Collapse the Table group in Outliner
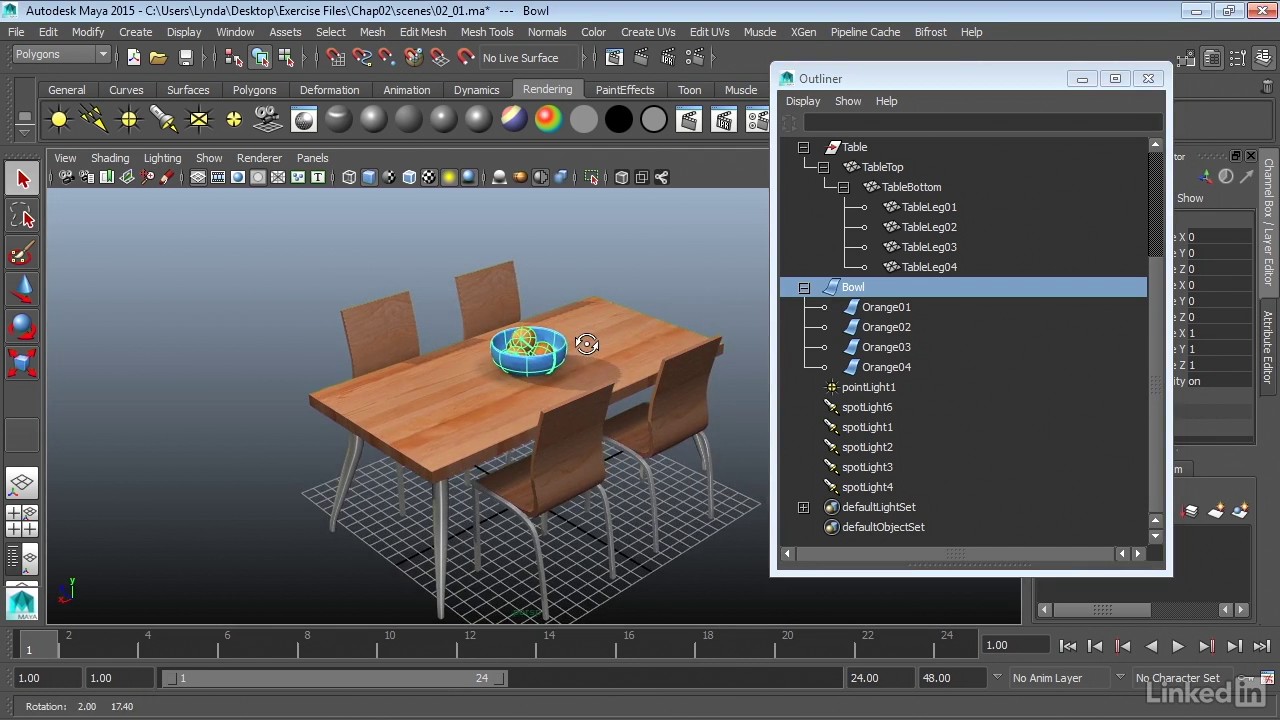 click(x=803, y=147)
